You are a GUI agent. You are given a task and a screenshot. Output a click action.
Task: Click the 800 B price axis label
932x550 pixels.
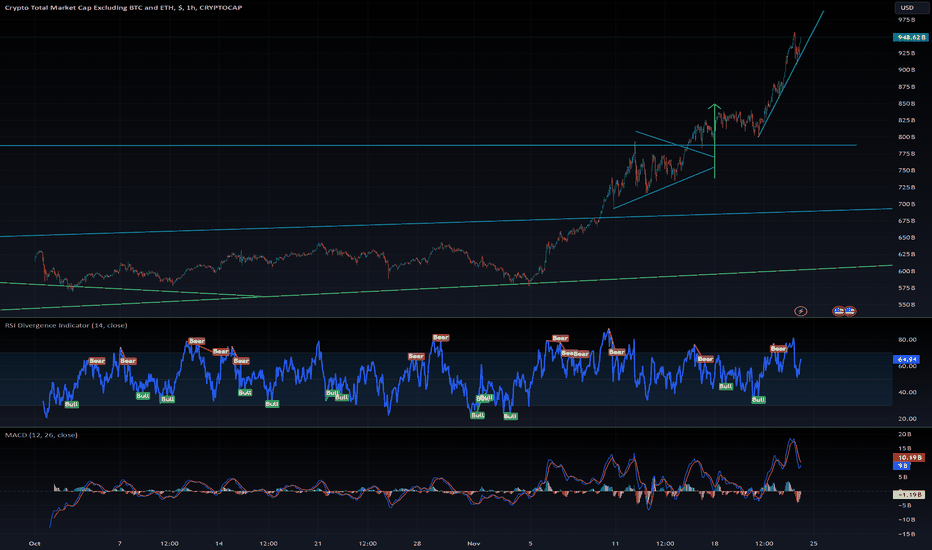[x=906, y=137]
